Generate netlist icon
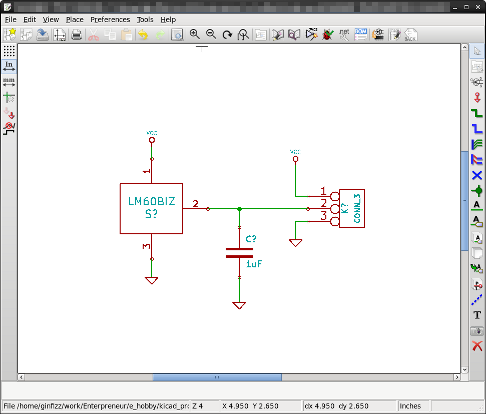486x414 pixels. [x=344, y=35]
